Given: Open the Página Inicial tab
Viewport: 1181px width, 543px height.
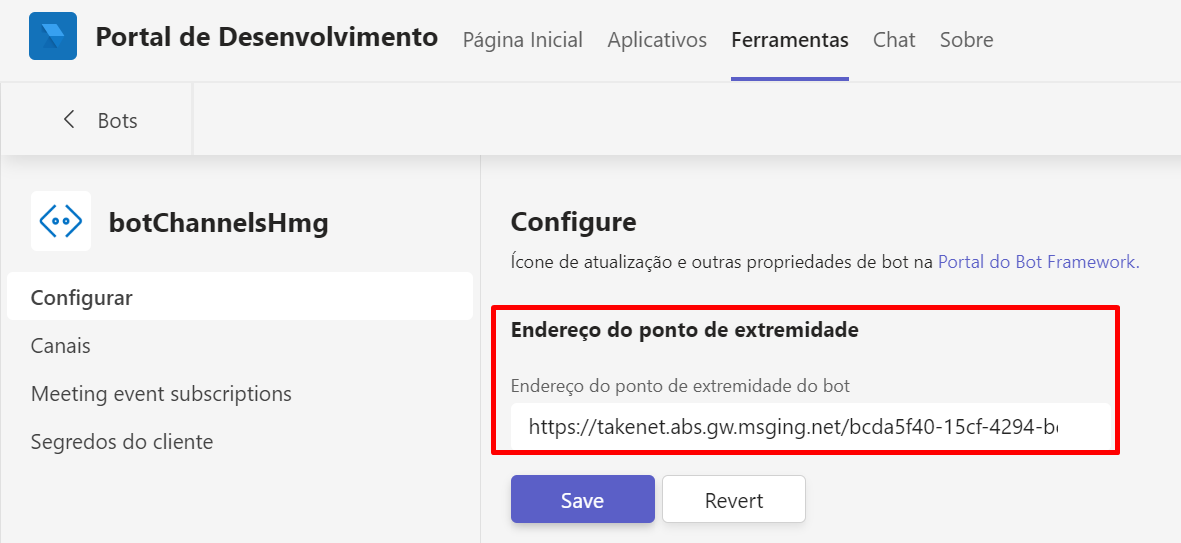Looking at the screenshot, I should (522, 40).
